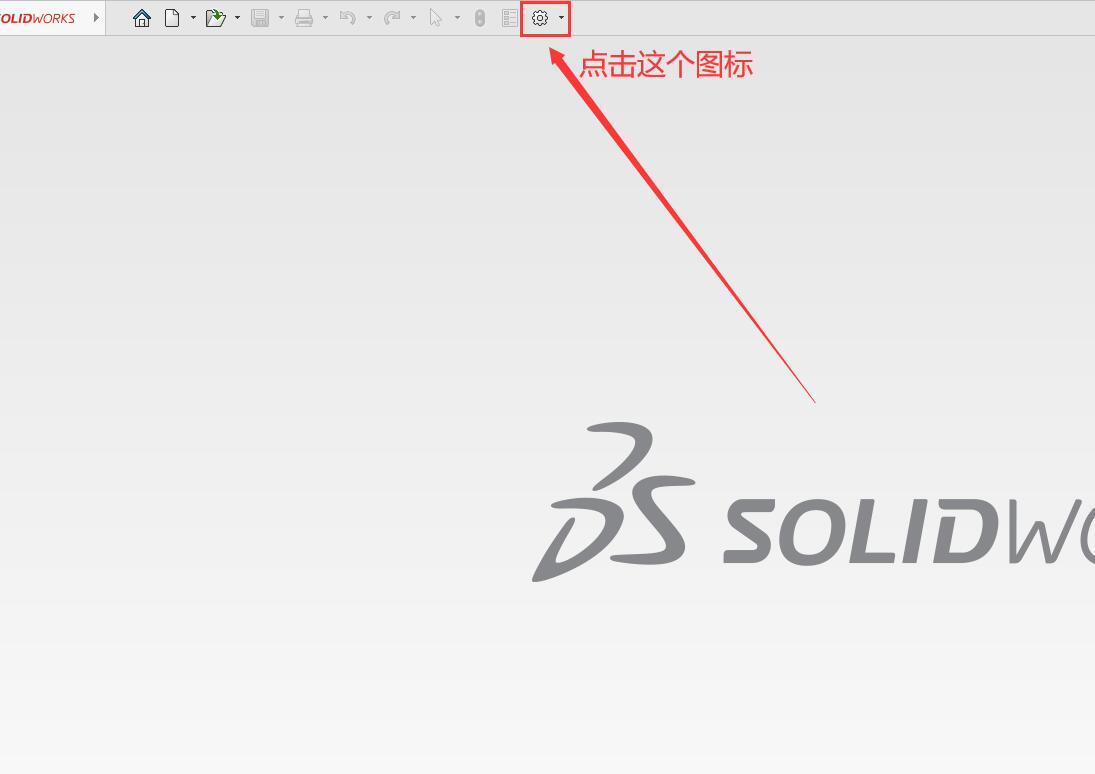Click the Save floppy disk icon
This screenshot has width=1095, height=774.
coord(260,18)
